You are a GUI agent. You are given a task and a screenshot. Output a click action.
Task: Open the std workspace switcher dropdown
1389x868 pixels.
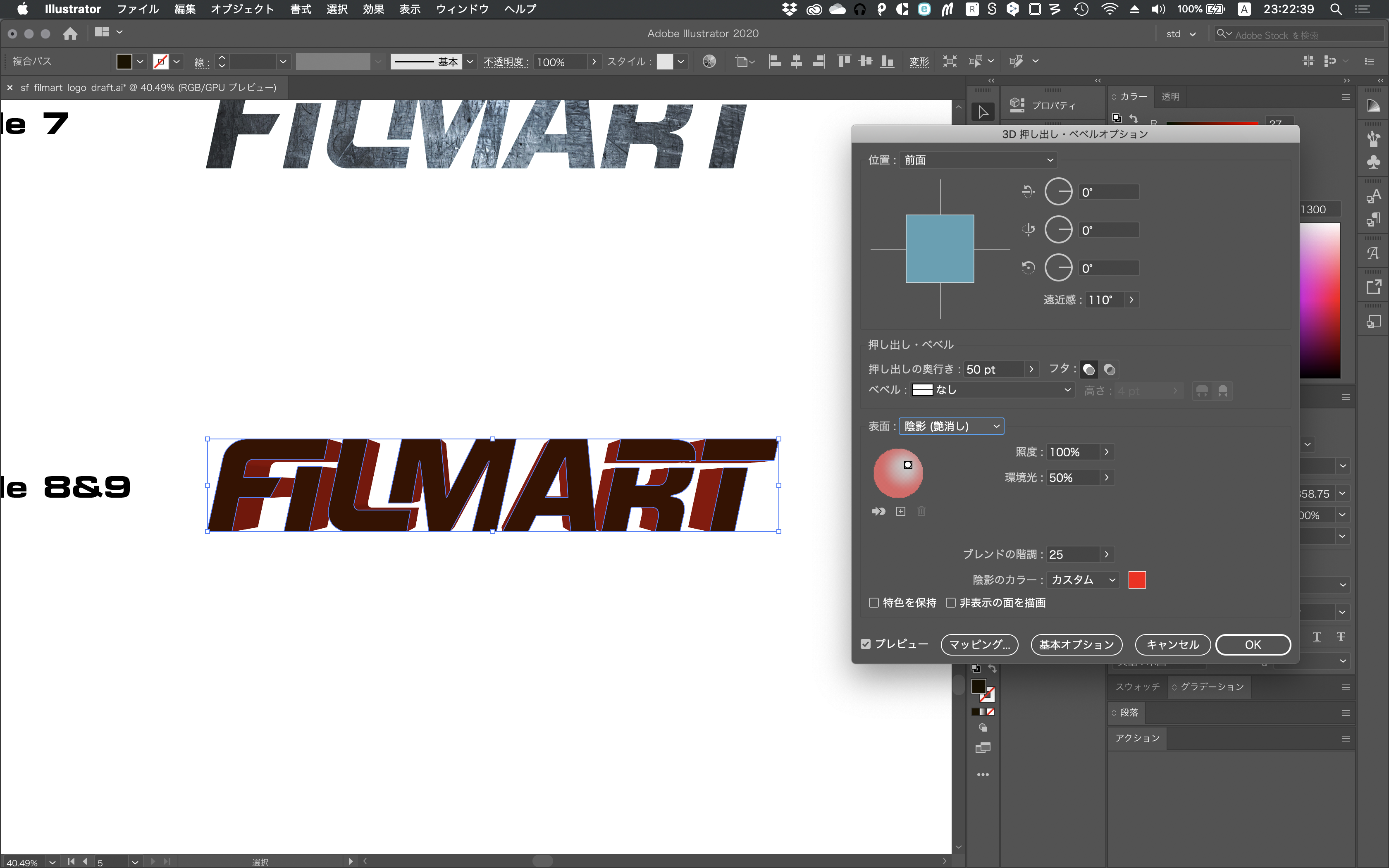click(1181, 34)
